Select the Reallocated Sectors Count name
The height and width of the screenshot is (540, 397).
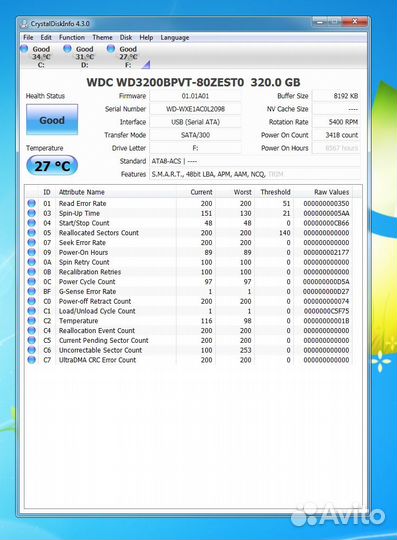click(x=98, y=233)
